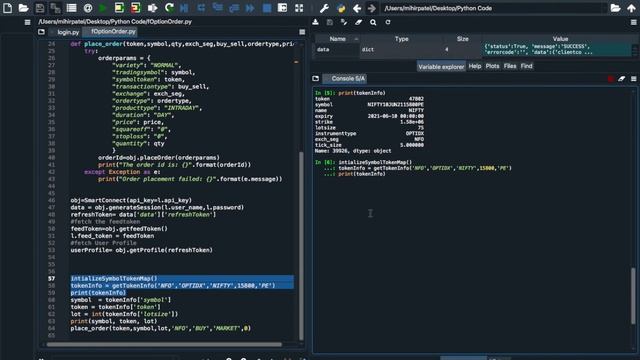Run the selection or current line
Image resolution: width=640 pixels, height=360 pixels.
[152, 8]
